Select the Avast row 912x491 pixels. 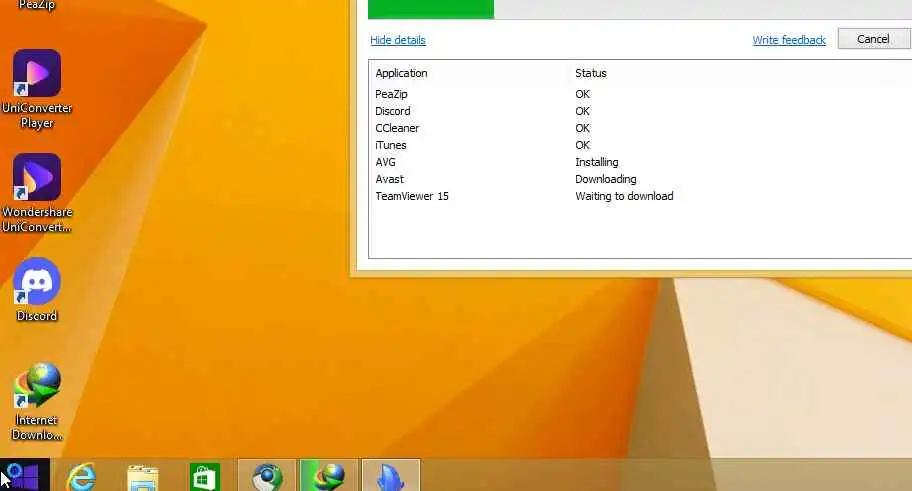pos(640,179)
